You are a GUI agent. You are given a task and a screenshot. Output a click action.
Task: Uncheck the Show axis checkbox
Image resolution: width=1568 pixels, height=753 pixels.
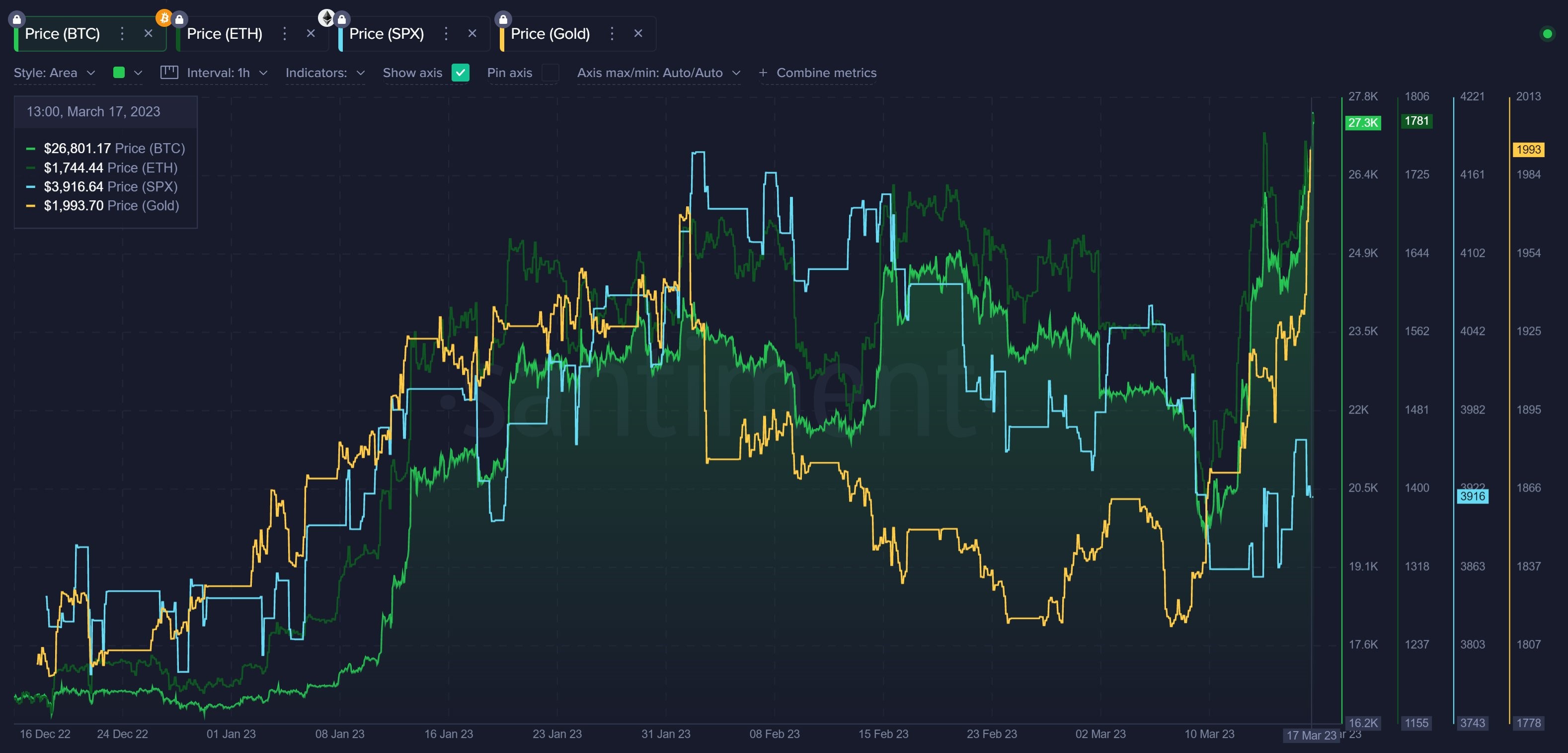(461, 73)
